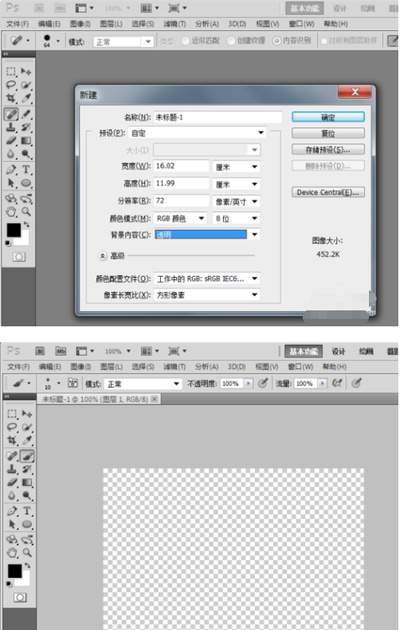
Task: Select Hand tool behind the 新建 dialog
Action: 11,211
